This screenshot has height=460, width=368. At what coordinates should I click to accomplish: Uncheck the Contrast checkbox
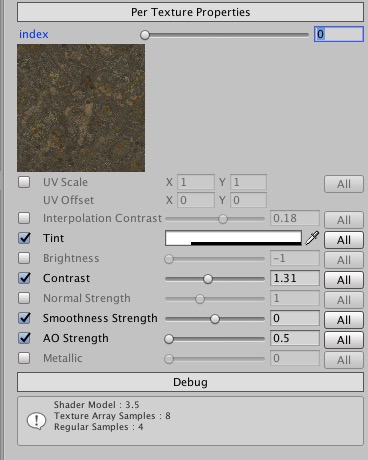click(24, 278)
